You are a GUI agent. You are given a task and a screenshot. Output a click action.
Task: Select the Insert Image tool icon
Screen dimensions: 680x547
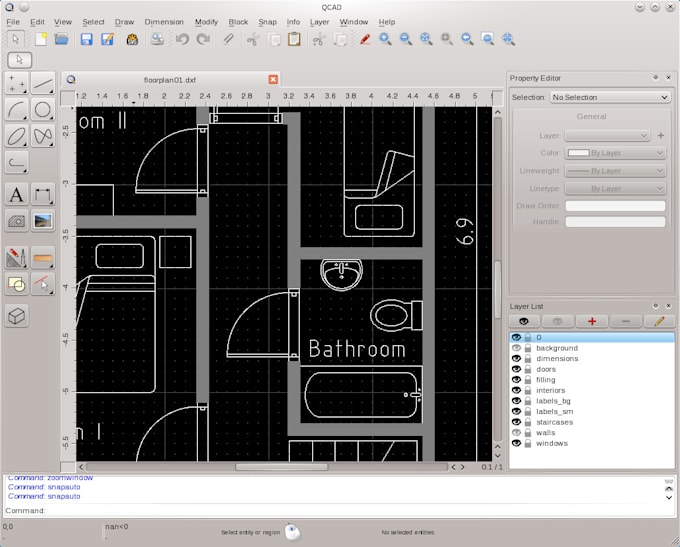pos(43,221)
